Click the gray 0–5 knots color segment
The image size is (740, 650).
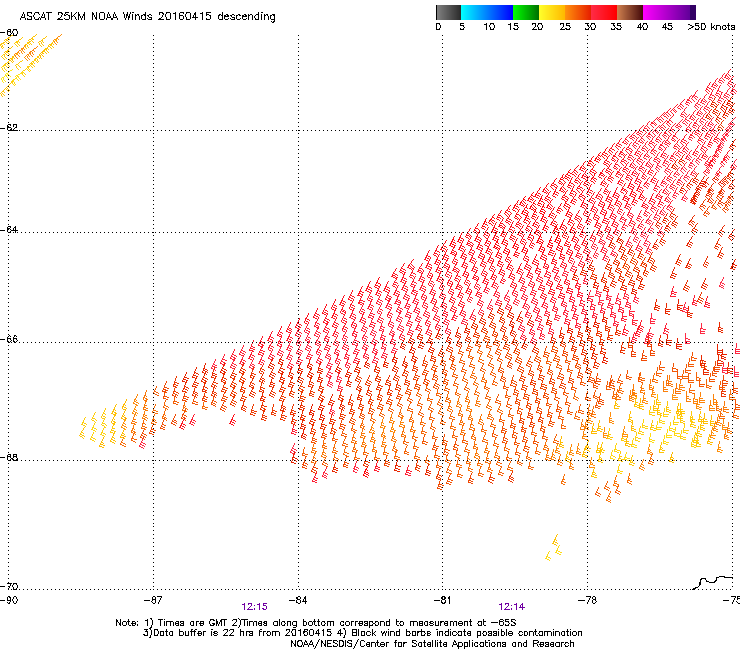(x=448, y=12)
